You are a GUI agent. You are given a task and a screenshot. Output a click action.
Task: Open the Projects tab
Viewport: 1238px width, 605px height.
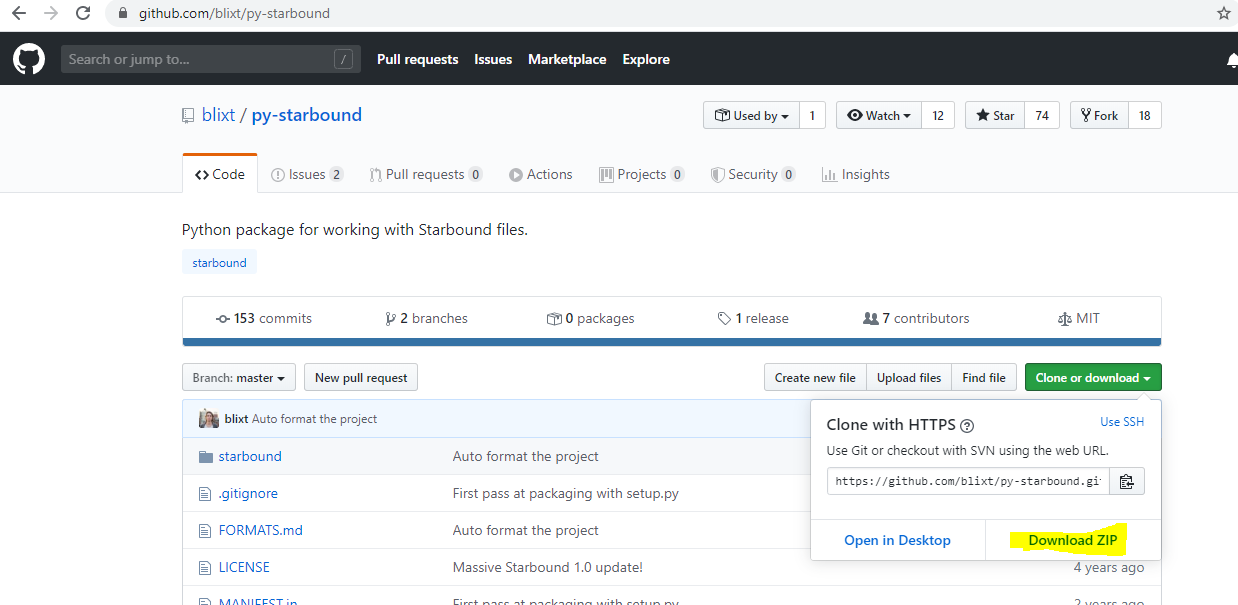click(642, 174)
